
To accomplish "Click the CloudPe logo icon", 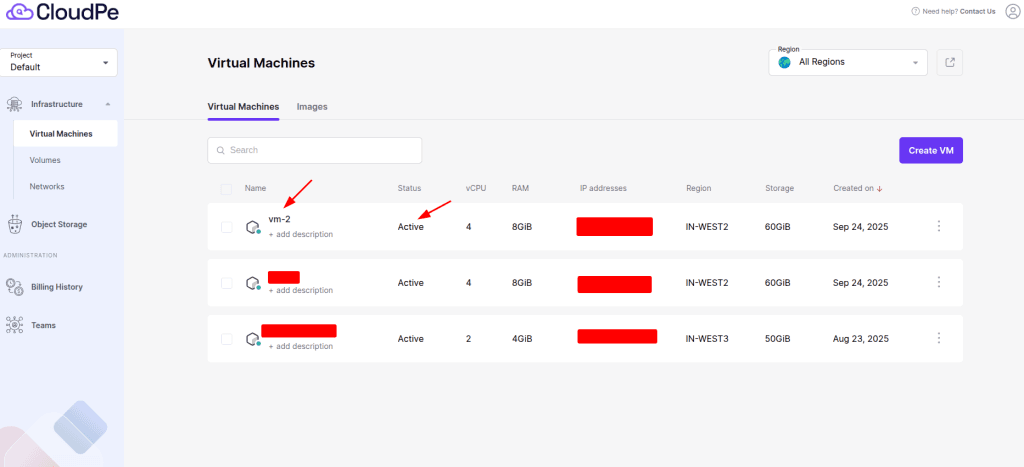I will click(22, 12).
